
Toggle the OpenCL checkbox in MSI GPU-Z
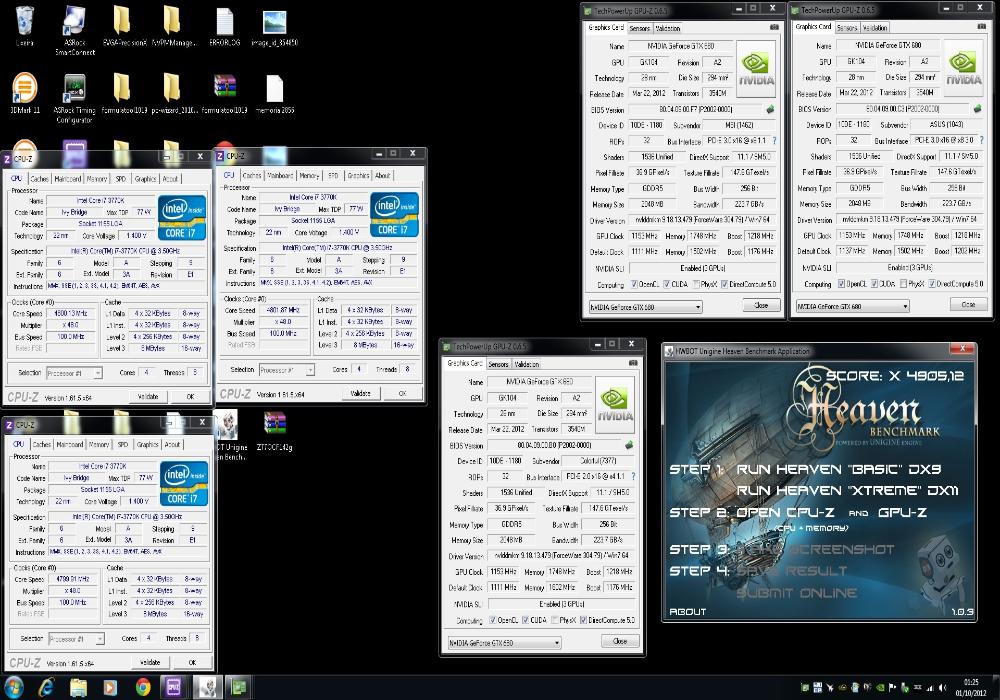[634, 284]
